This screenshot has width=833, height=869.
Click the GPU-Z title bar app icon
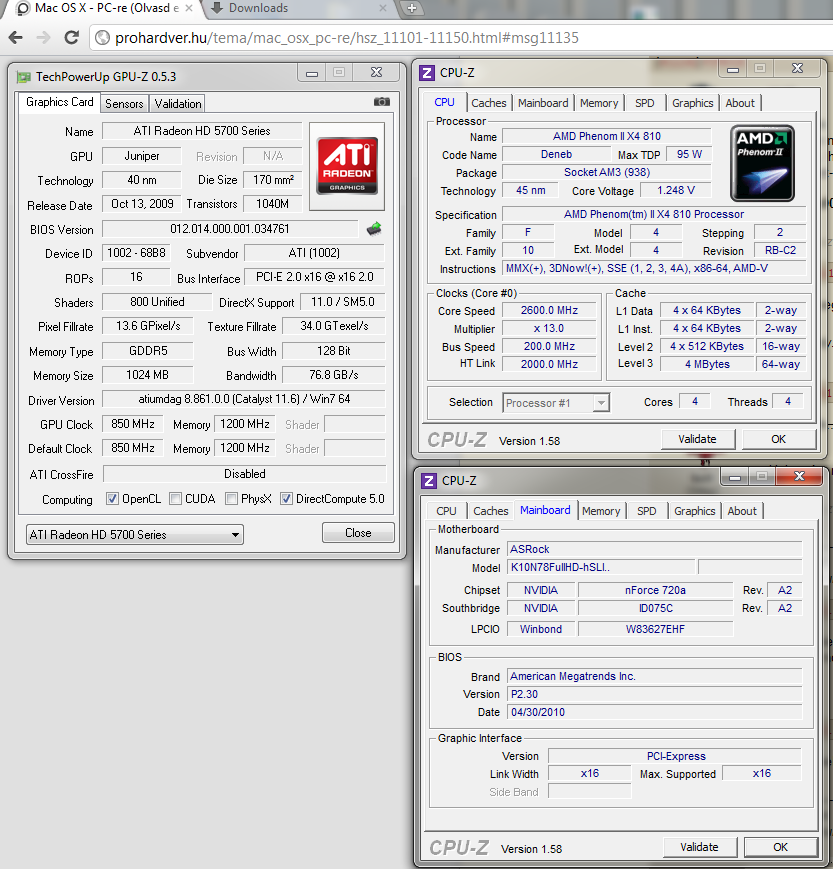click(24, 77)
